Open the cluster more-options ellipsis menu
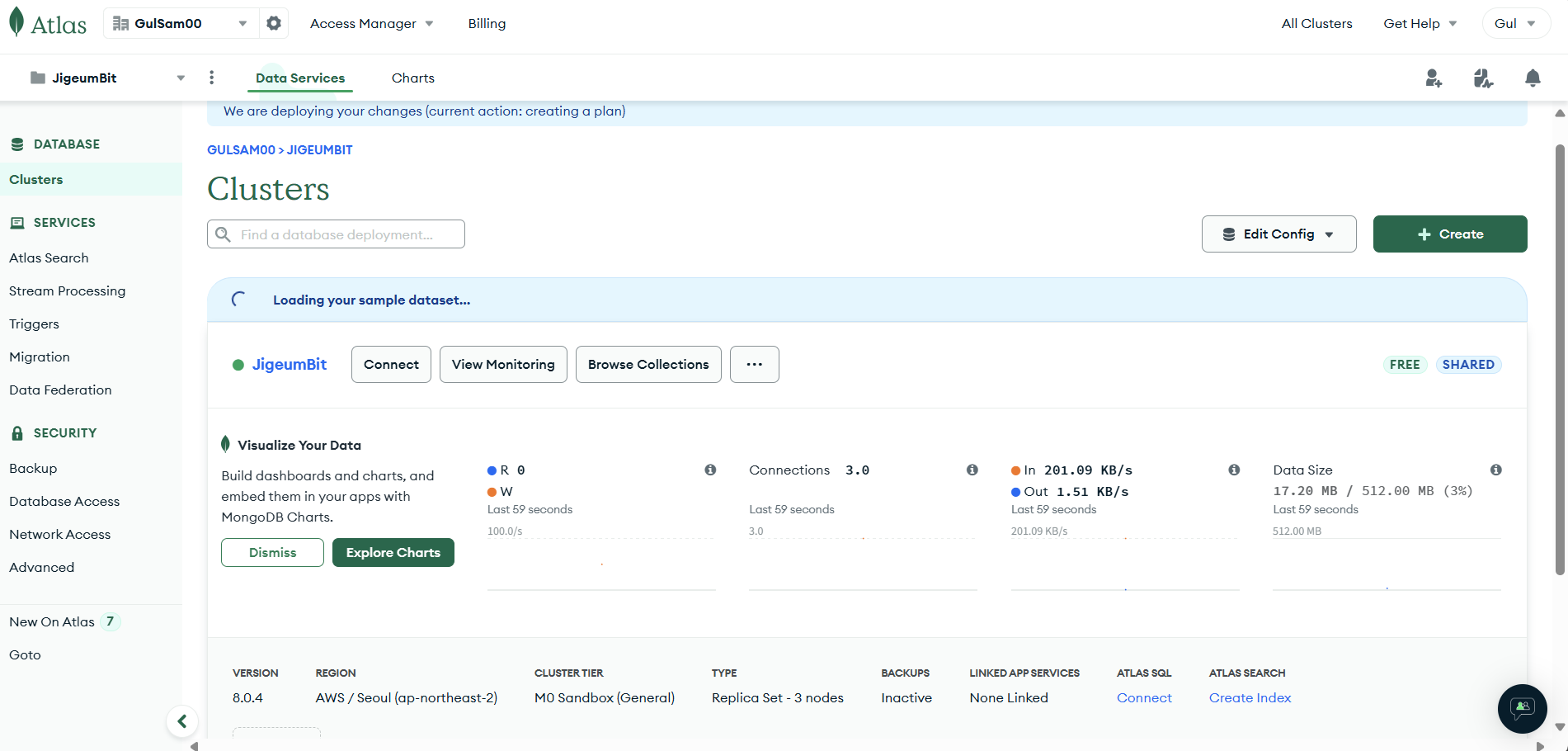1568x751 pixels. tap(755, 364)
